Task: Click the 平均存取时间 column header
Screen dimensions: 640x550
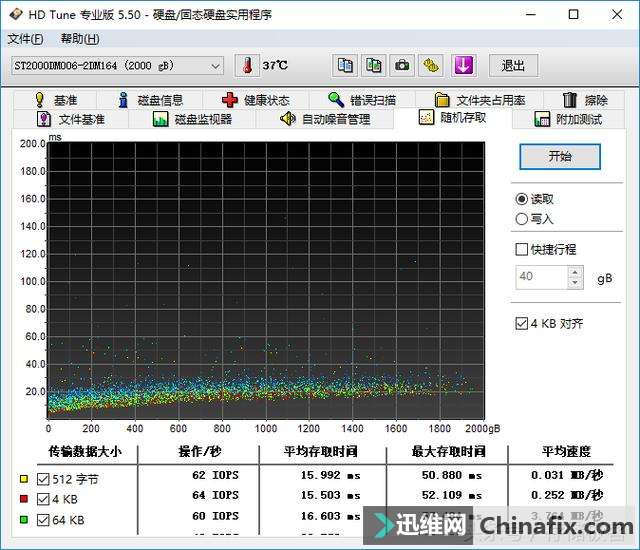Action: coord(321,451)
